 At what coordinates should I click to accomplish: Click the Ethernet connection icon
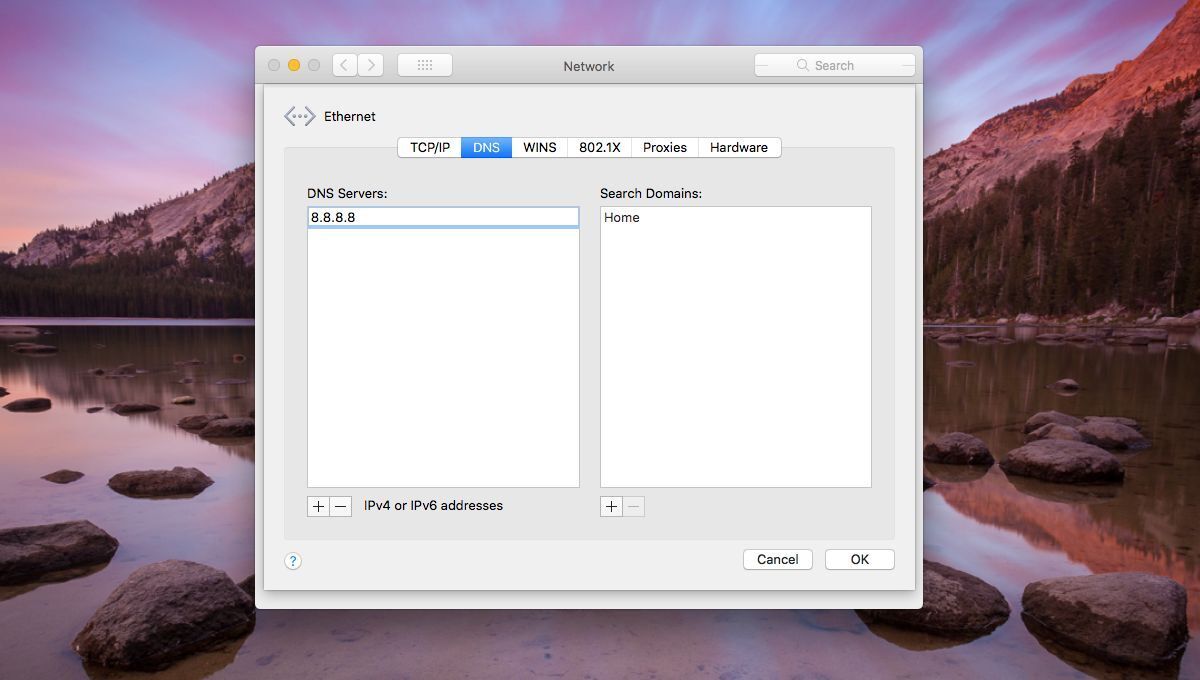[299, 116]
